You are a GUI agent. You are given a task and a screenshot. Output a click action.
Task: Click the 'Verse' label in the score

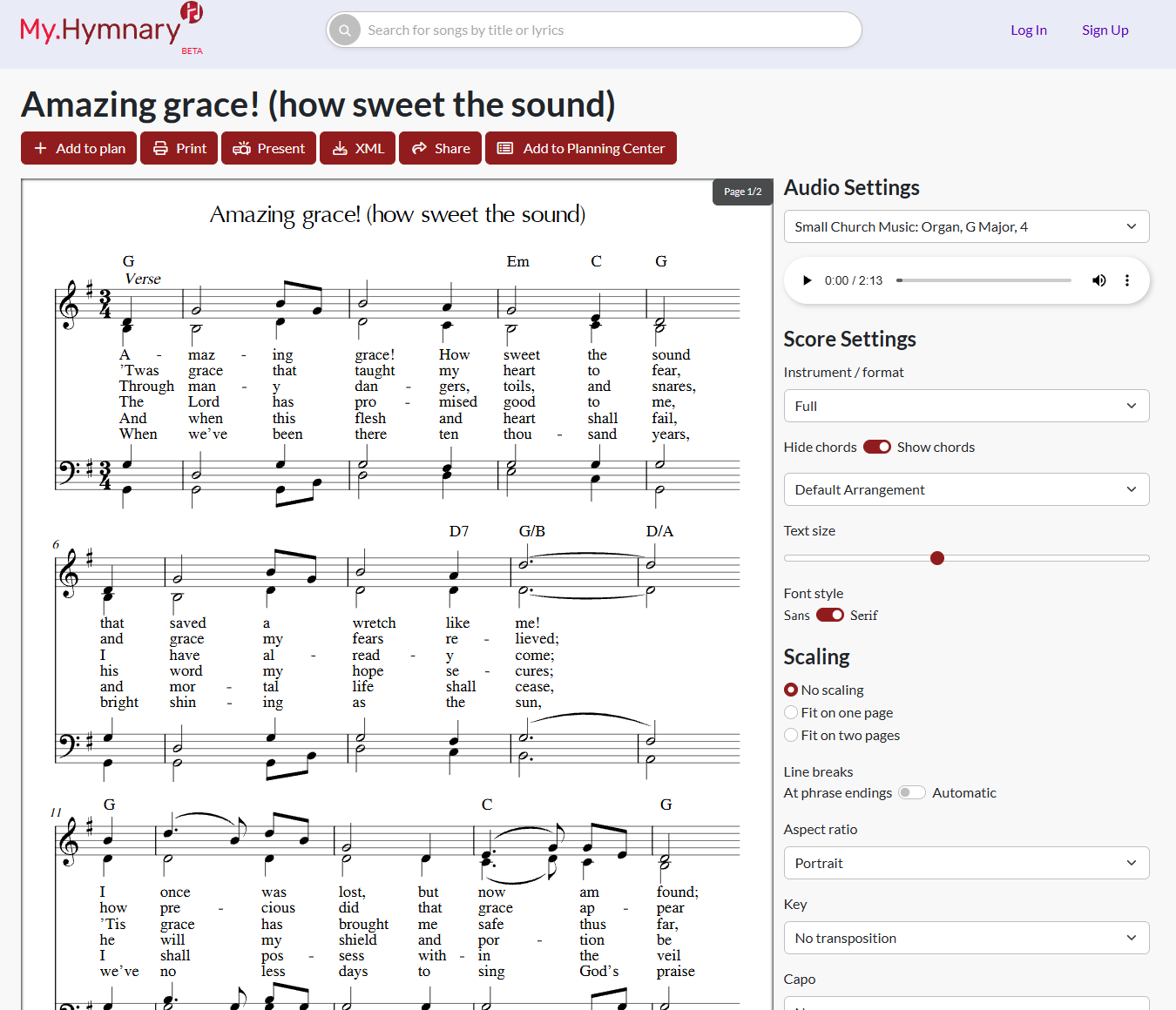pyautogui.click(x=143, y=279)
